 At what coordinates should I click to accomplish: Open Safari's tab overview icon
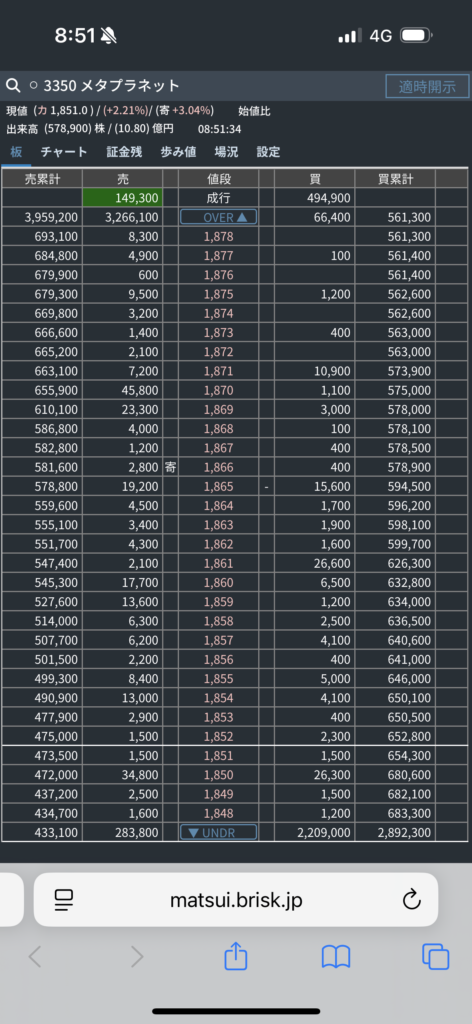[x=435, y=957]
